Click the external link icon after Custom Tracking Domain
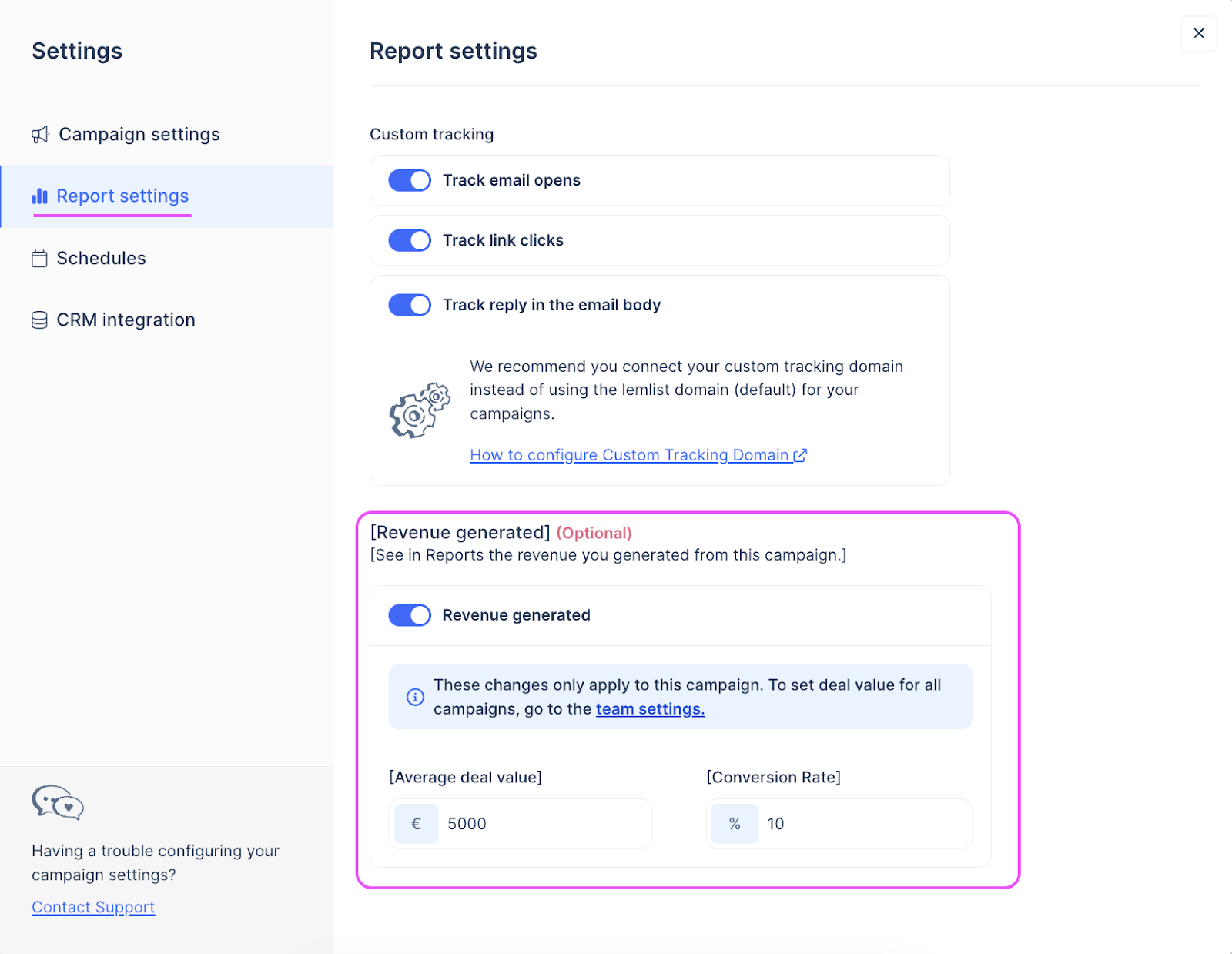This screenshot has width=1232, height=954. (800, 455)
